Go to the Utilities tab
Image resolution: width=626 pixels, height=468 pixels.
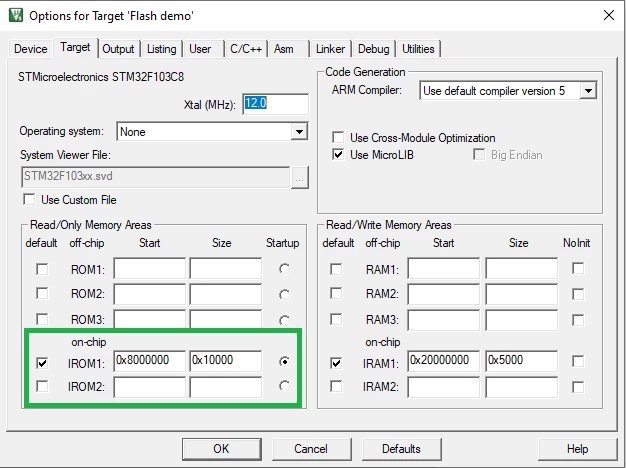[x=418, y=49]
